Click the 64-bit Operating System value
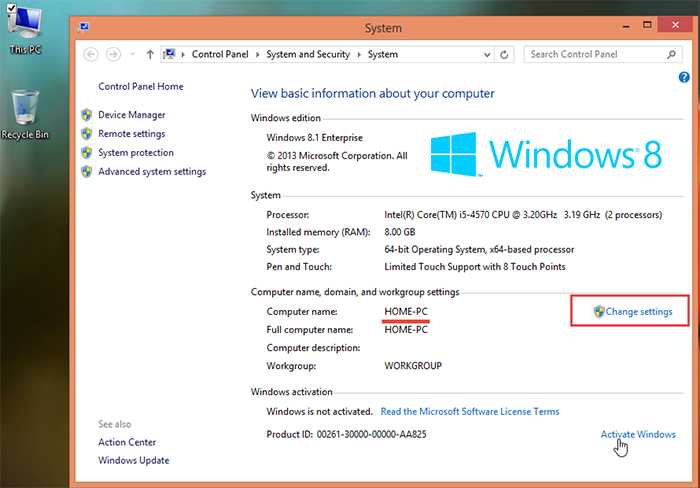This screenshot has height=488, width=700. [479, 250]
